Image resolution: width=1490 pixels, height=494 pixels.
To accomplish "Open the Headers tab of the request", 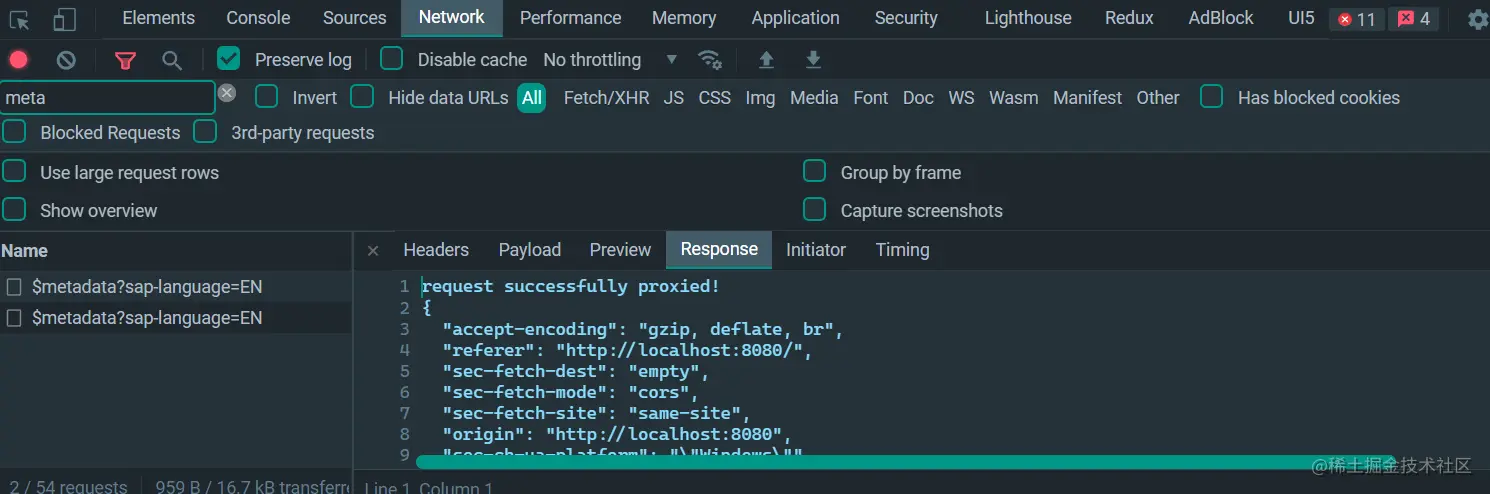I will tap(435, 250).
